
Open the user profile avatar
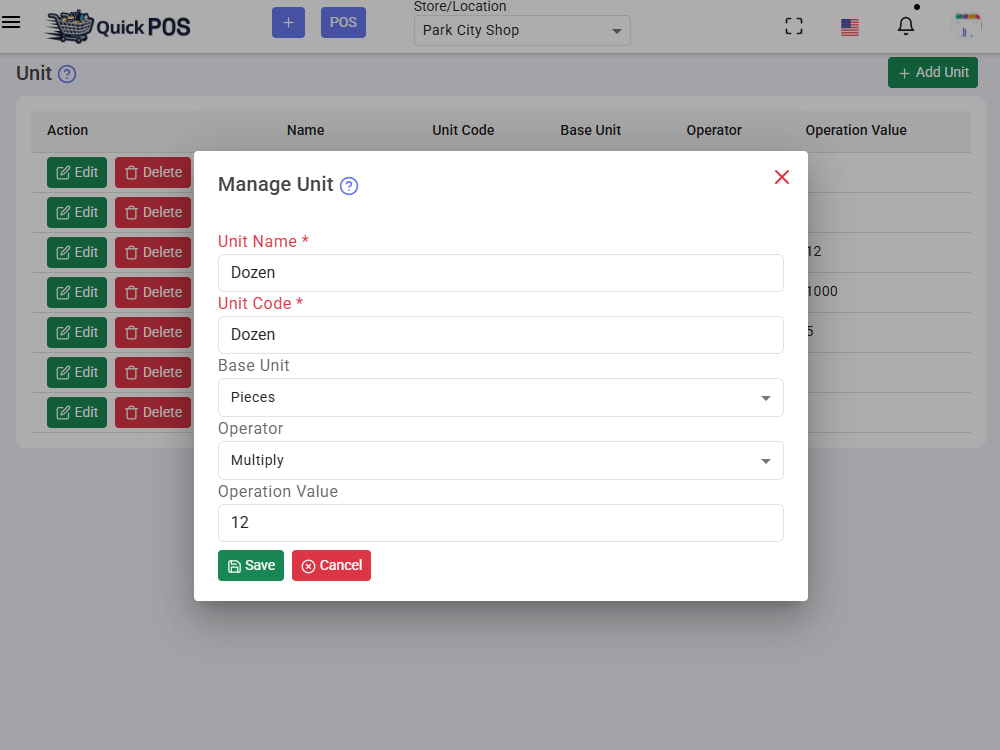click(966, 26)
